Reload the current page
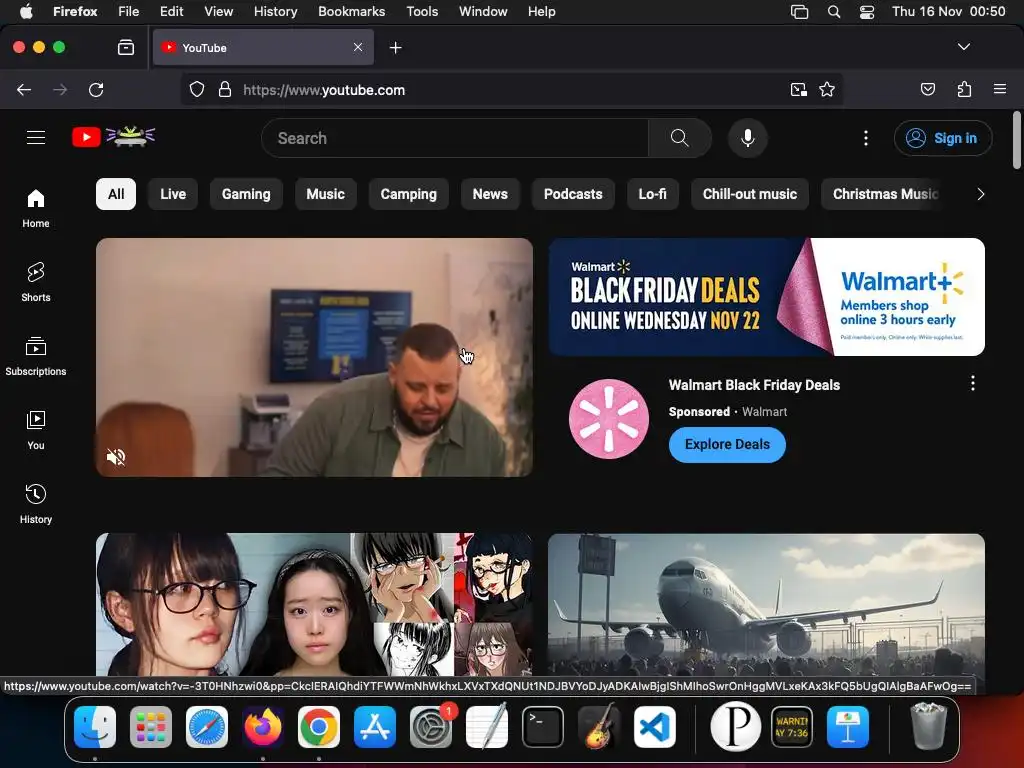Image resolution: width=1024 pixels, height=768 pixels. (x=96, y=89)
